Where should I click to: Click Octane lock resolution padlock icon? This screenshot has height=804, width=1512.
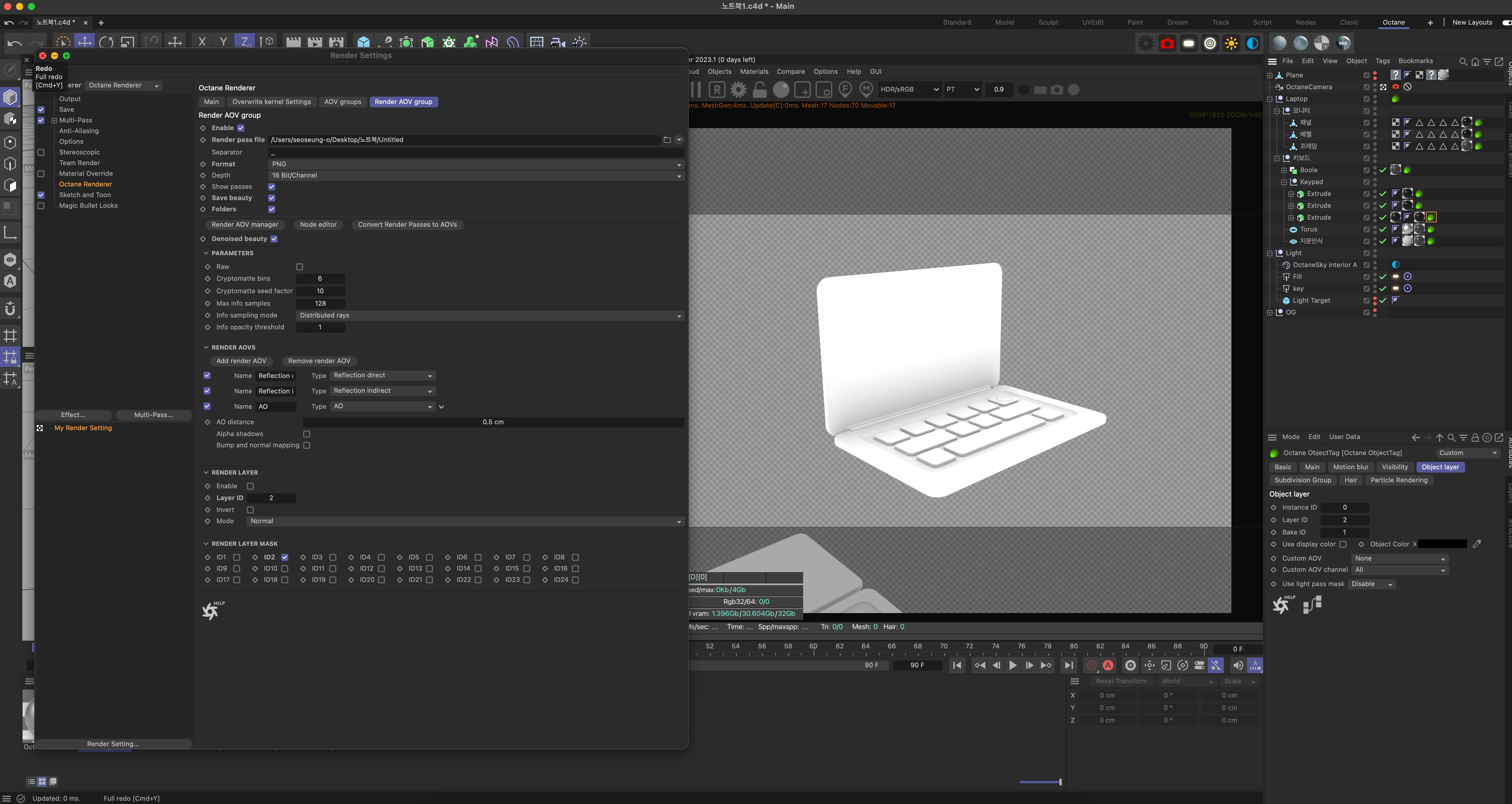[760, 90]
